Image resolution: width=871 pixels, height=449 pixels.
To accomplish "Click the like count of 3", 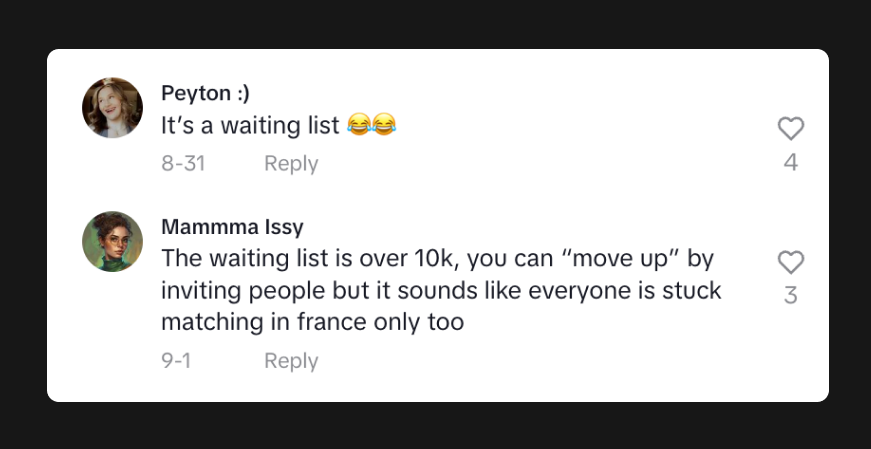I will coord(790,296).
